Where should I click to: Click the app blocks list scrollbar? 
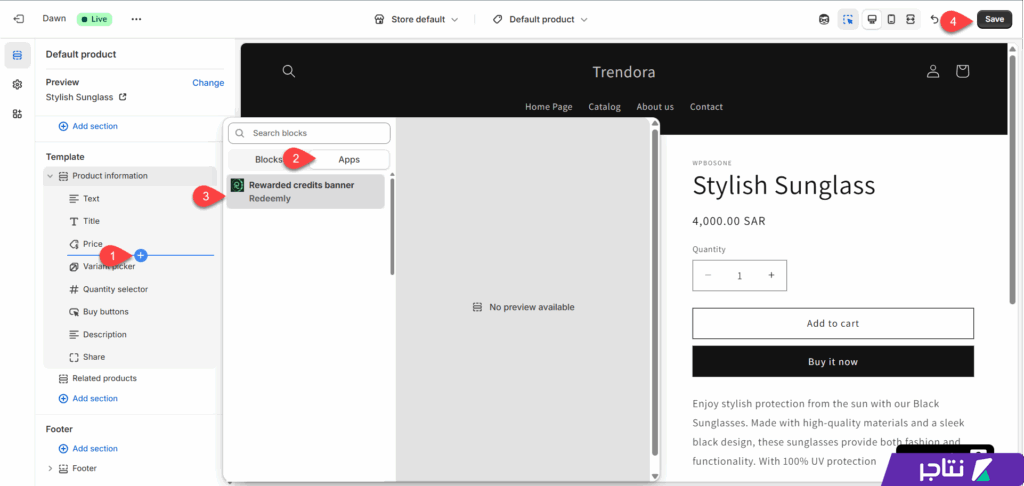[x=392, y=226]
